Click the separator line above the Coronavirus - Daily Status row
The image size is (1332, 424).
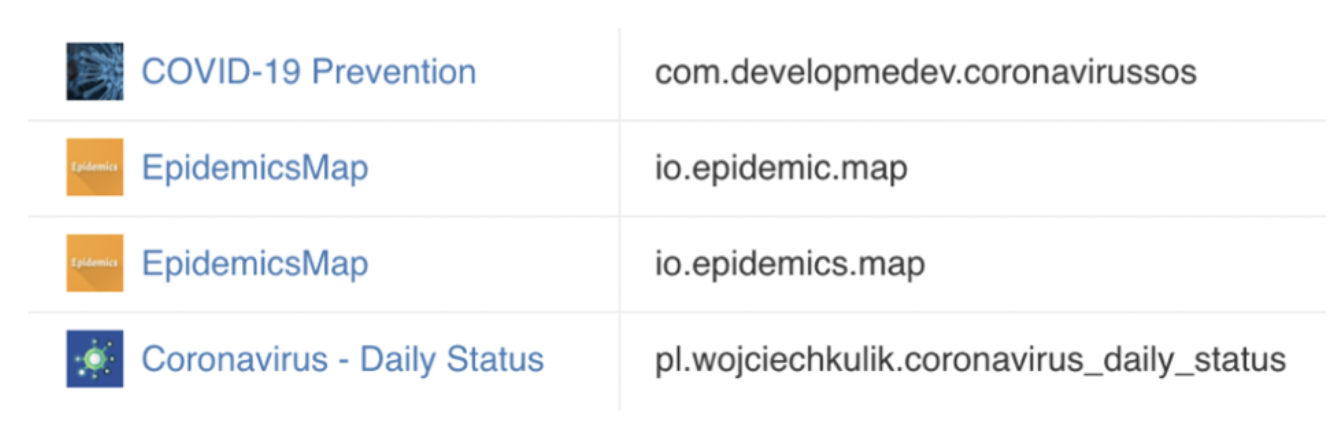pos(677,312)
